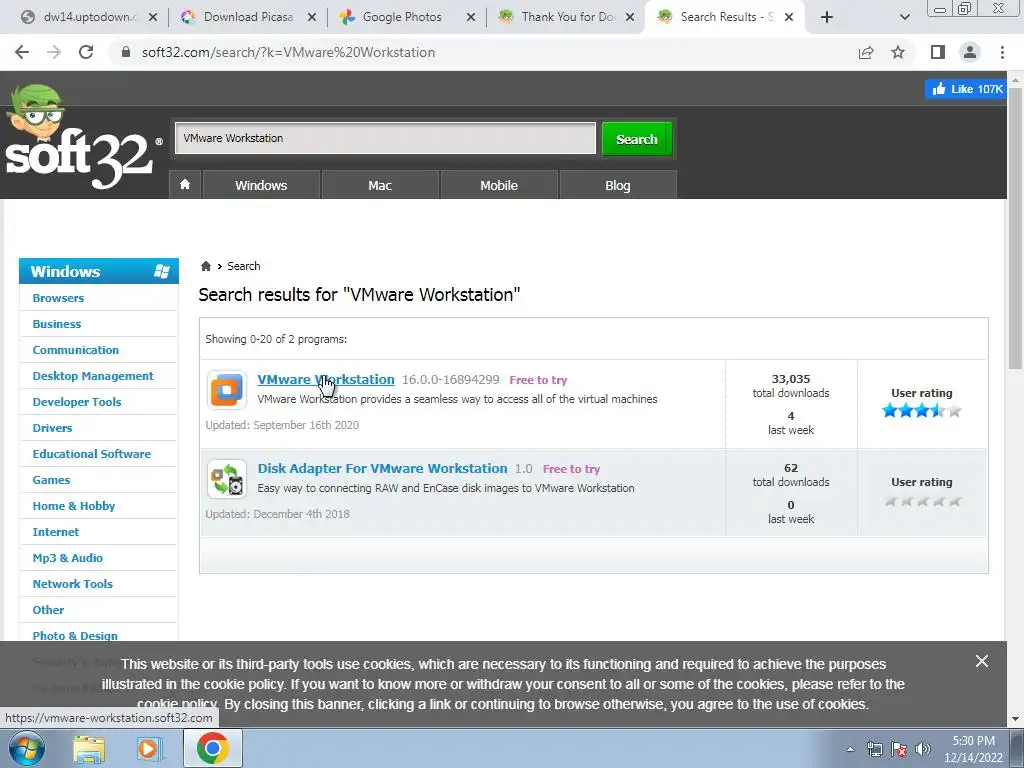The image size is (1024, 768).
Task: Switch to the Download Picasa tab
Action: (x=248, y=17)
